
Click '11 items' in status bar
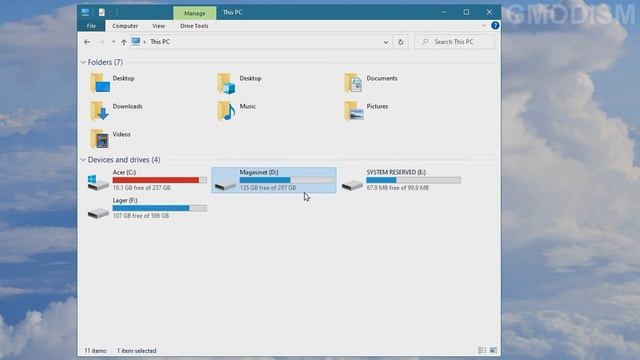95,351
